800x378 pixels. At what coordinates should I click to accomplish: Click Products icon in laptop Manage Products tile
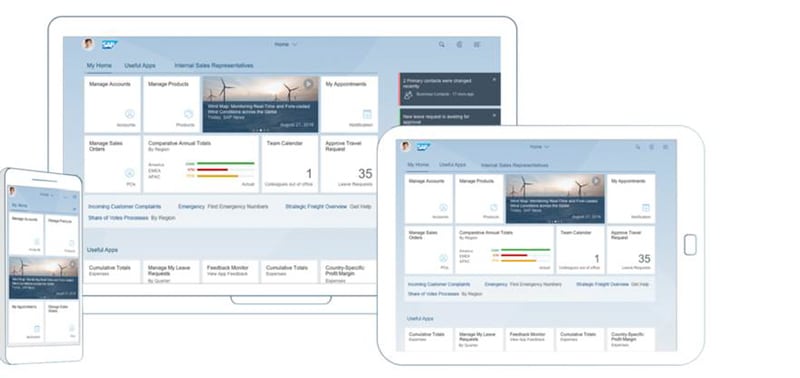click(x=188, y=114)
